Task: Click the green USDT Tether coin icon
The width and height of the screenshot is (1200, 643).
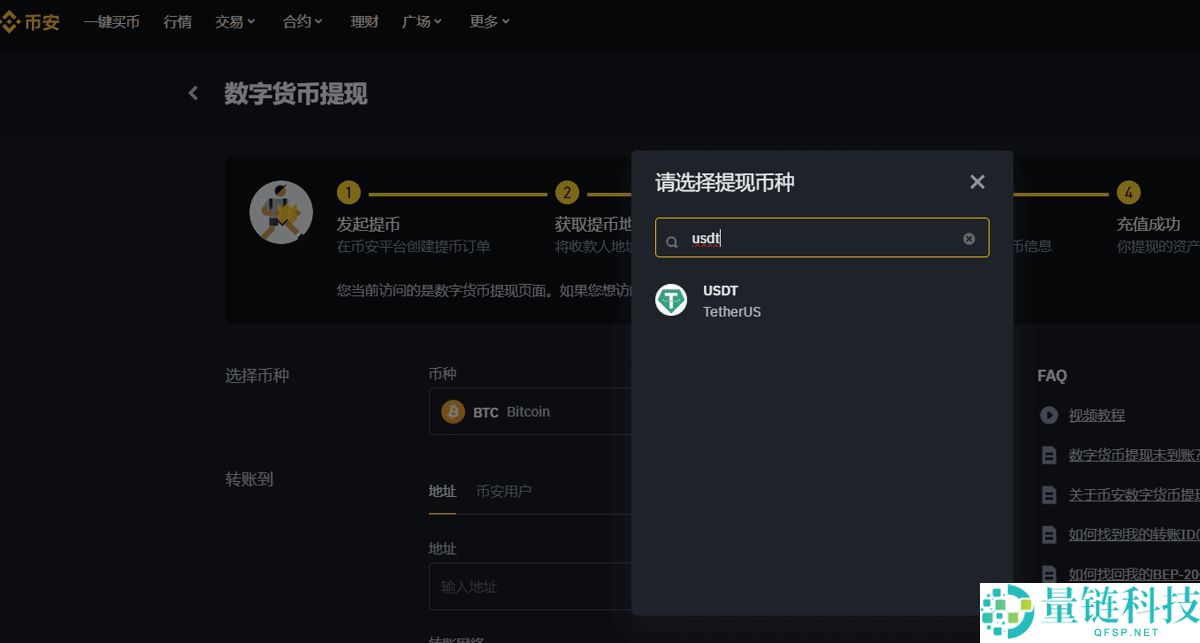Action: pyautogui.click(x=671, y=300)
